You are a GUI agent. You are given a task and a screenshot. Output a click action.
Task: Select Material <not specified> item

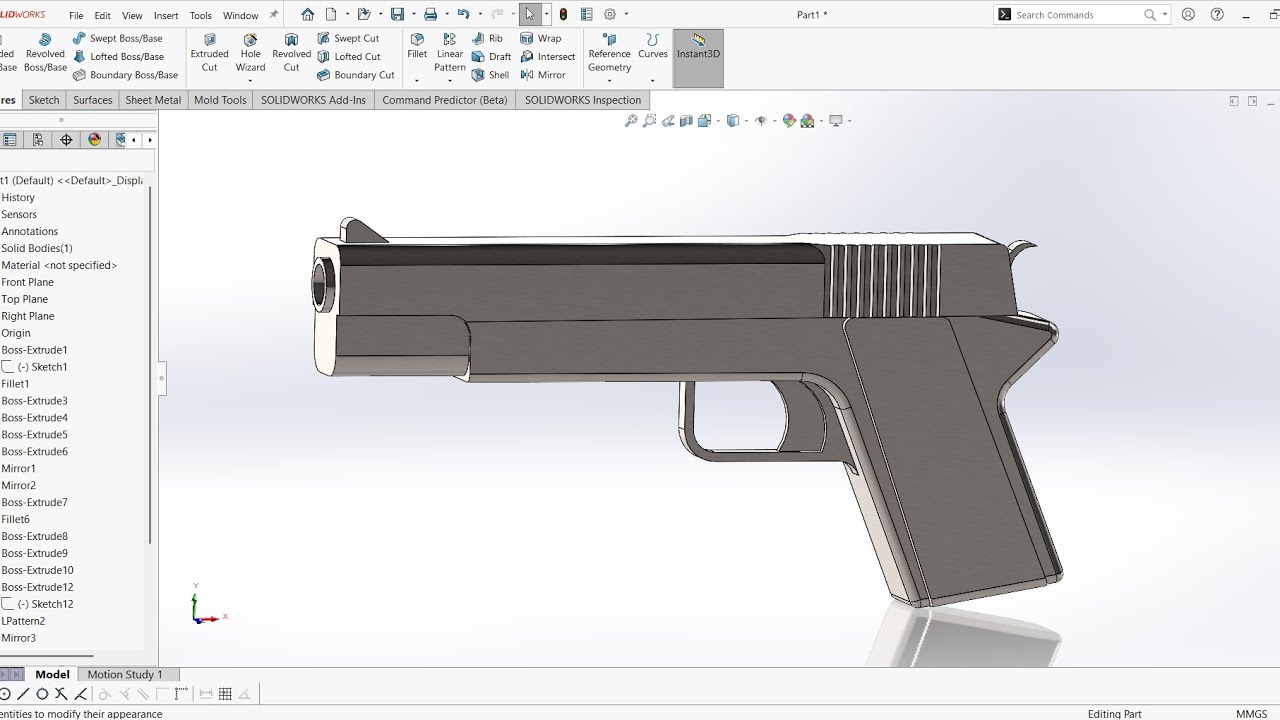click(x=59, y=265)
